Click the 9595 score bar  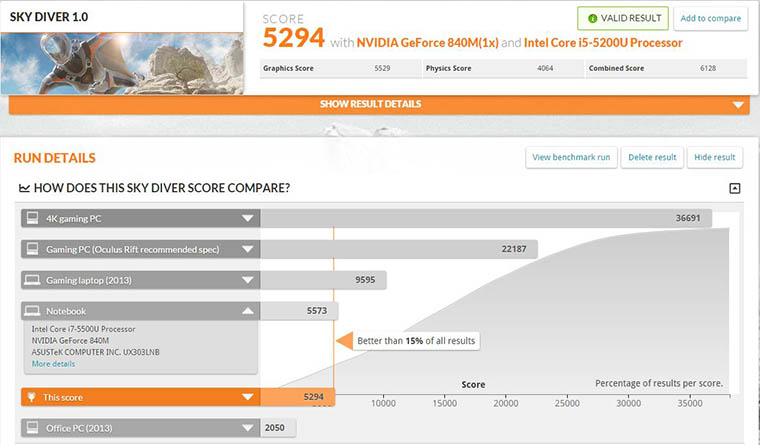[323, 280]
